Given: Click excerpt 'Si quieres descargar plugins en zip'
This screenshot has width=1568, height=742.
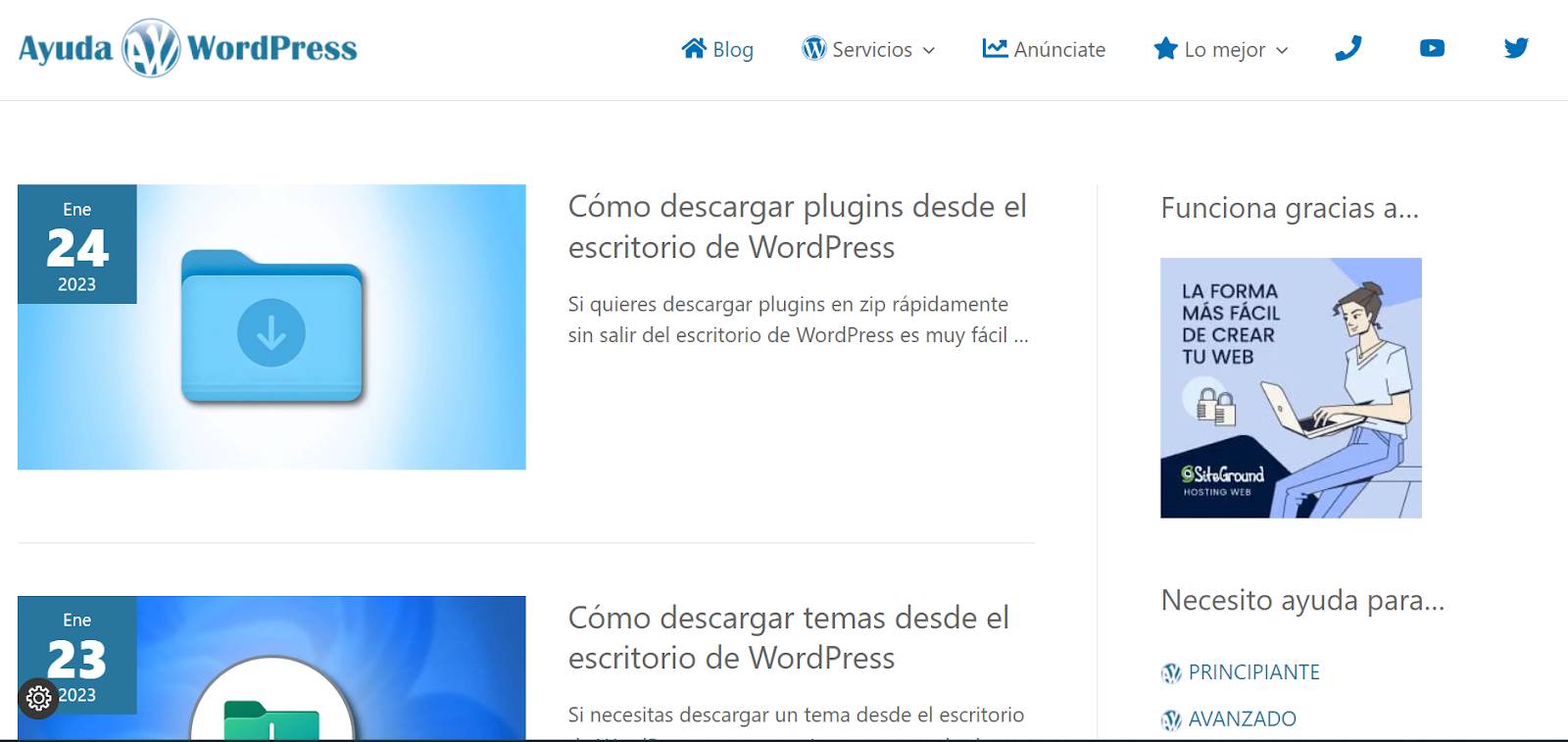Looking at the screenshot, I should 798,320.
